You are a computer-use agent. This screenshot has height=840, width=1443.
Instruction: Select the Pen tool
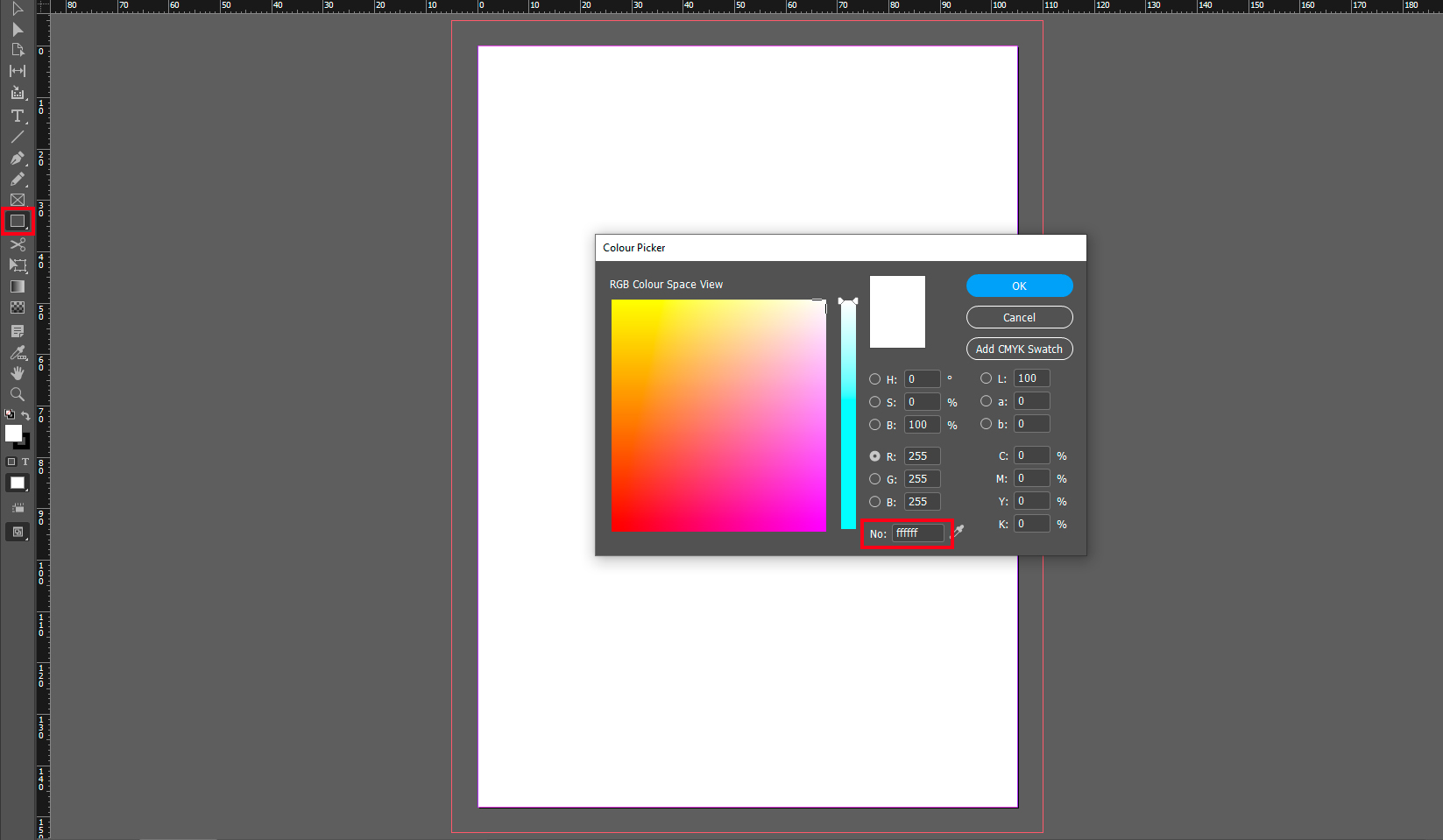(18, 159)
